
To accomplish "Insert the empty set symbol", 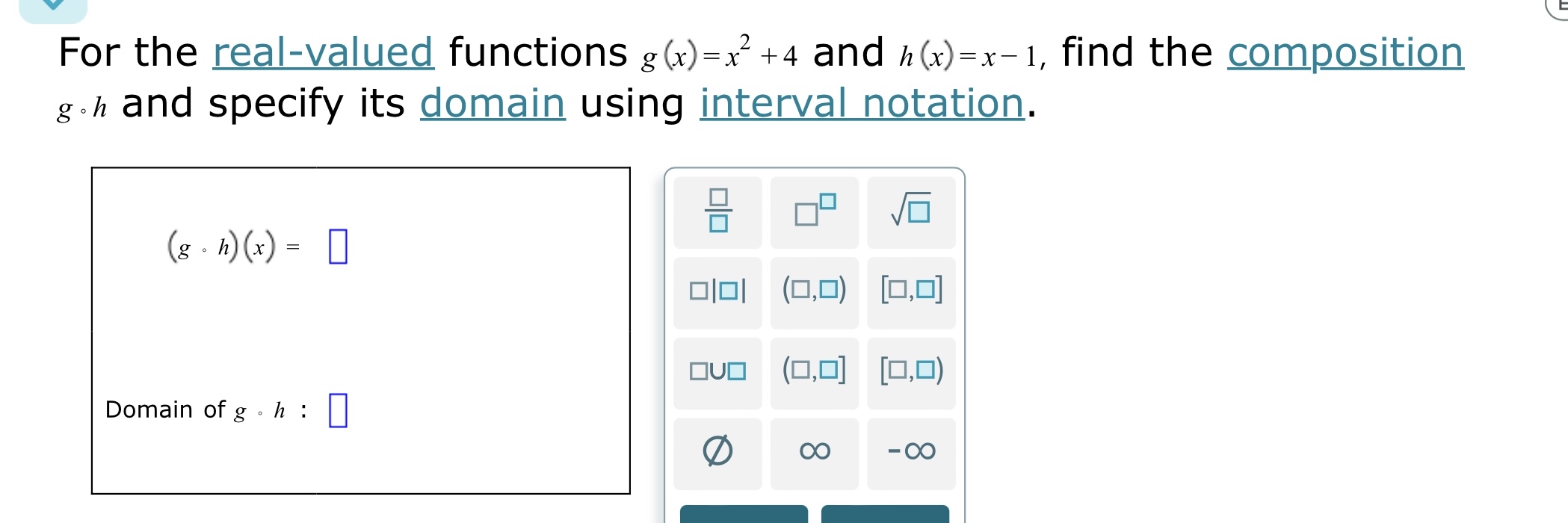I will 717,451.
